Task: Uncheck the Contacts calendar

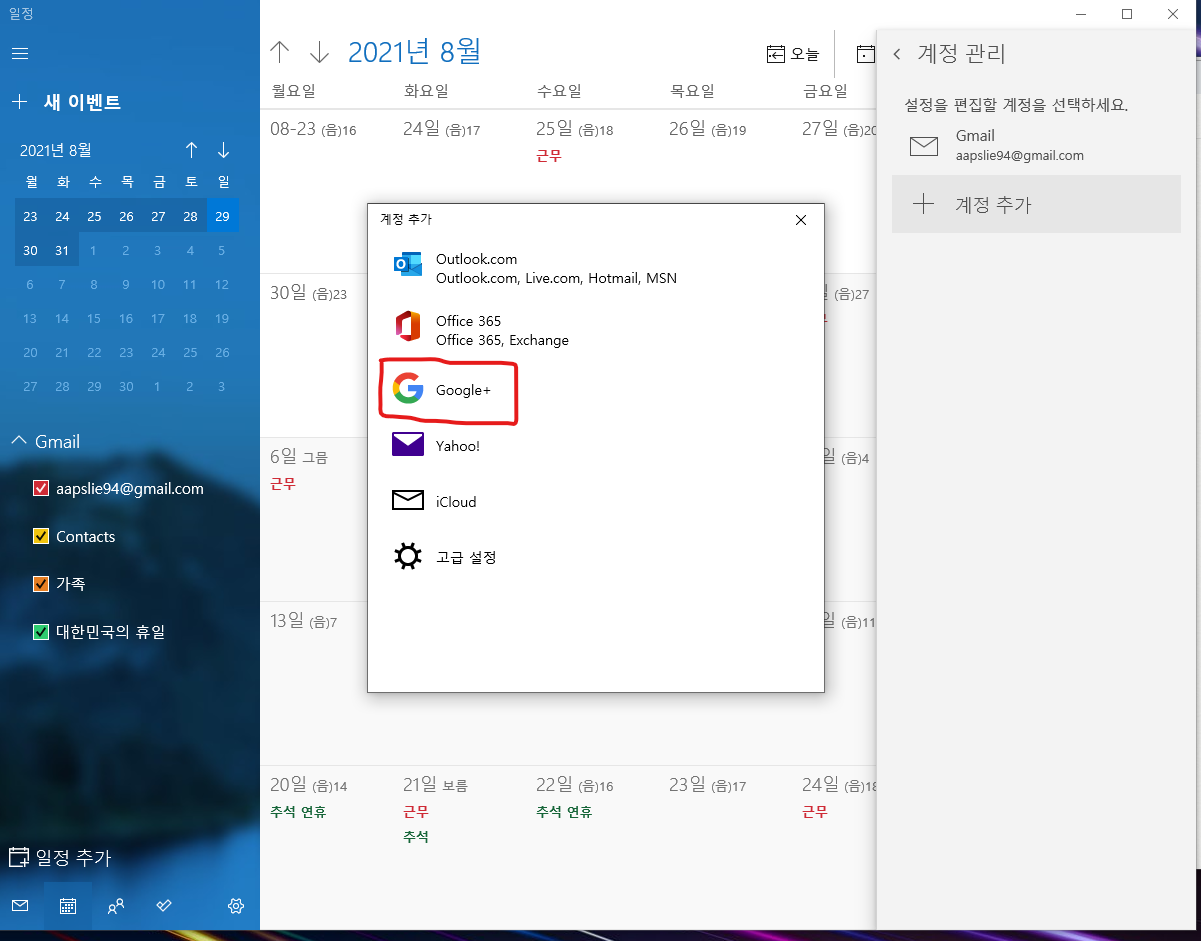Action: 41,537
